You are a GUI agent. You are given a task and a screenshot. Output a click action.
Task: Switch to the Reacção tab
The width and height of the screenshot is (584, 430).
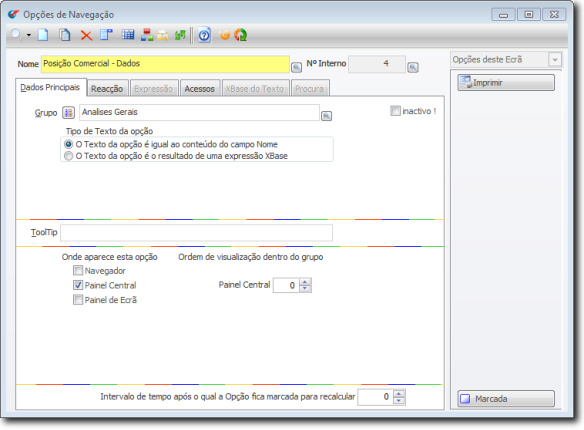107,89
